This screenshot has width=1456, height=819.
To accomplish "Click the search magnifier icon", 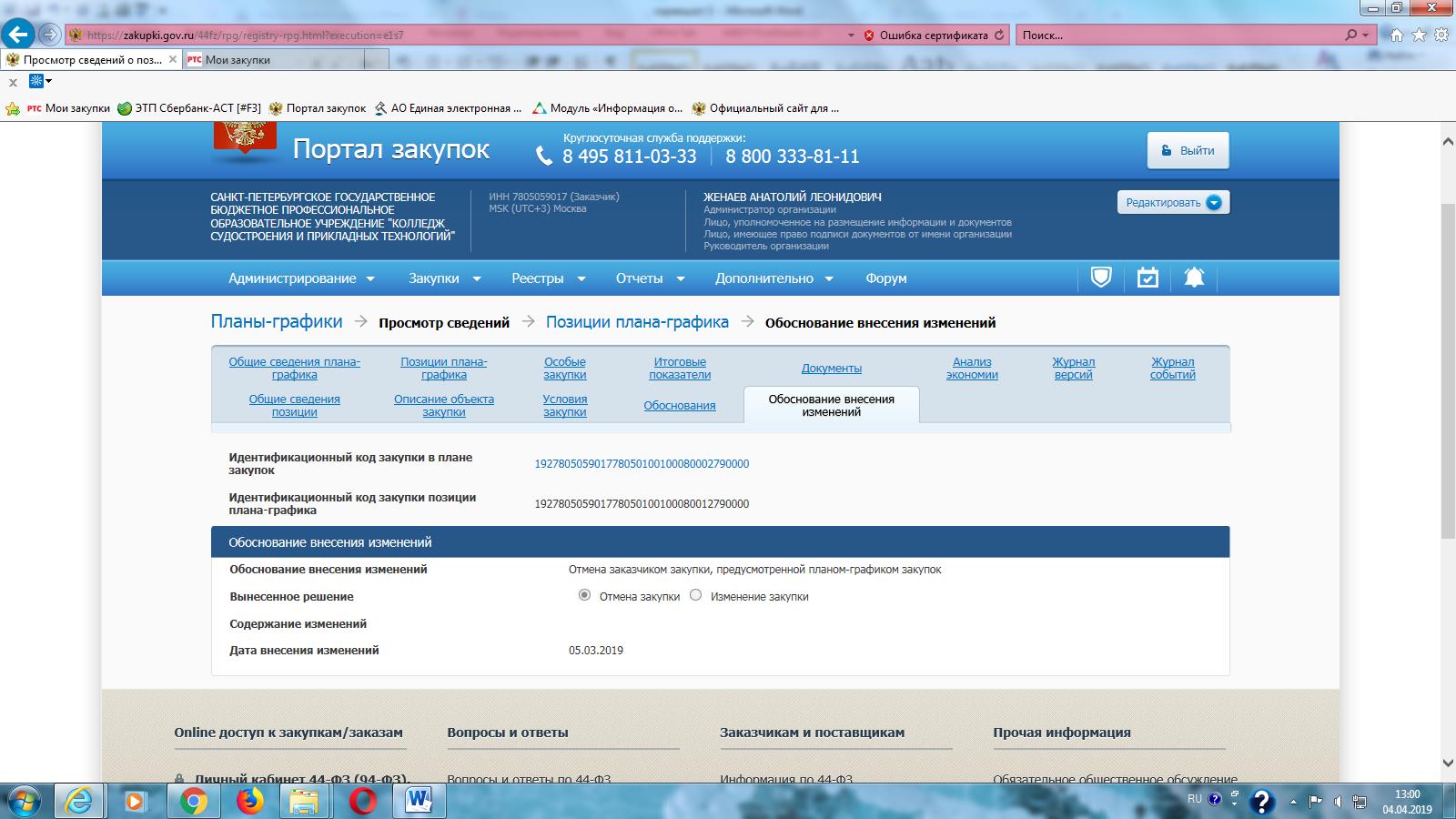I will (x=1351, y=35).
